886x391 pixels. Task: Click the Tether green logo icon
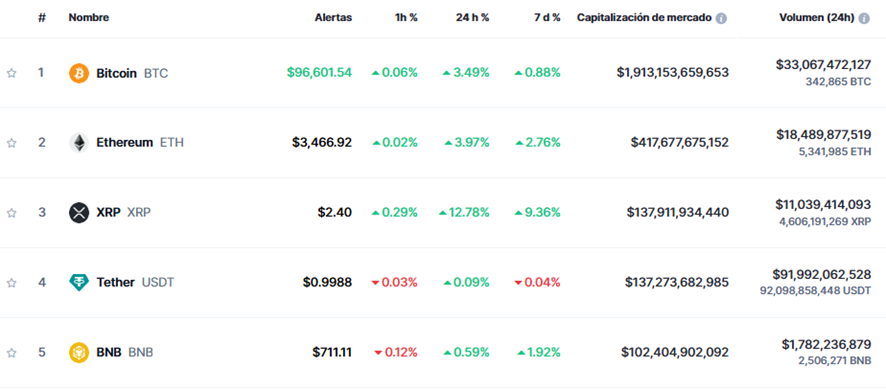coord(79,283)
